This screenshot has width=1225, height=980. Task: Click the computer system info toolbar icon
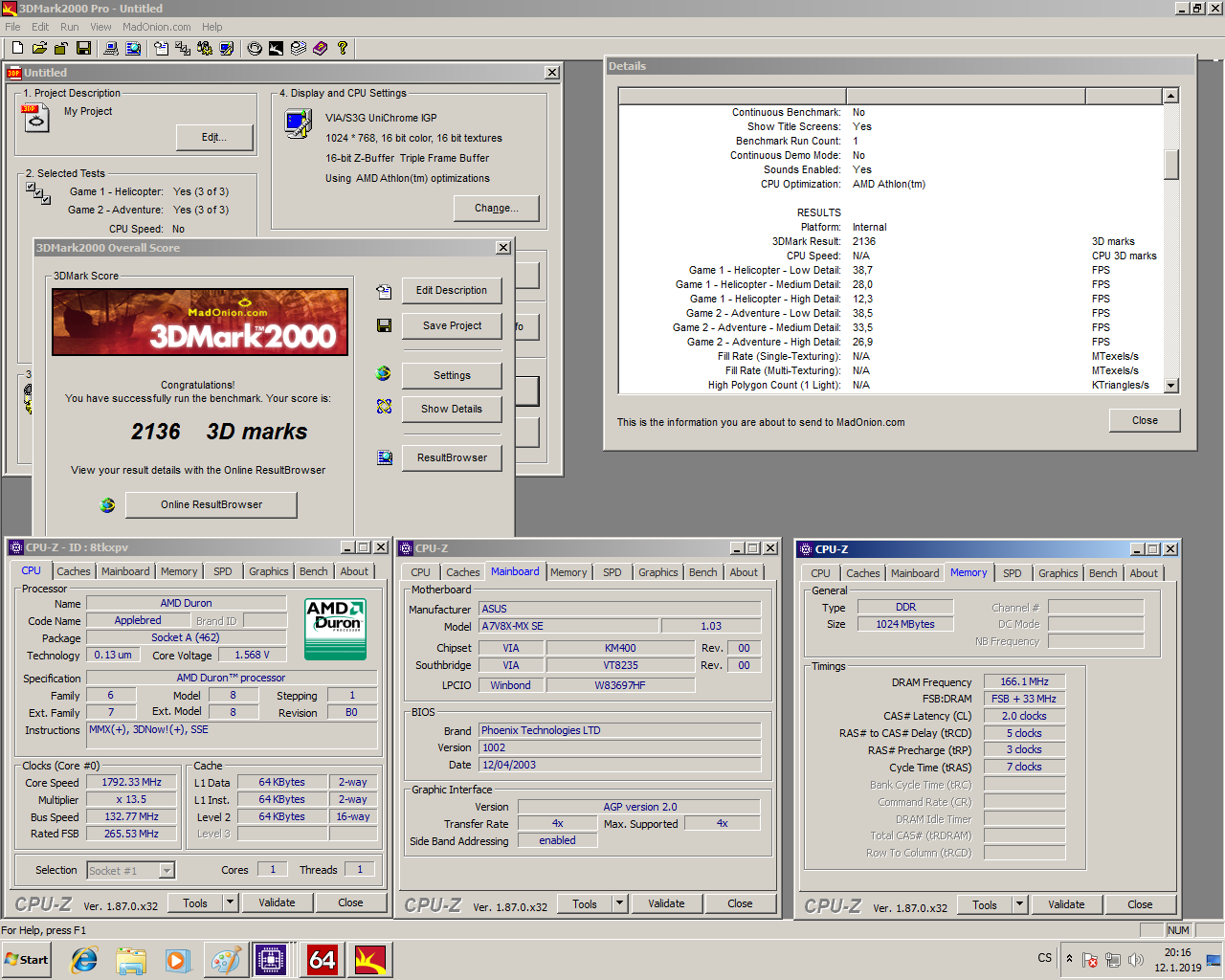[111, 48]
